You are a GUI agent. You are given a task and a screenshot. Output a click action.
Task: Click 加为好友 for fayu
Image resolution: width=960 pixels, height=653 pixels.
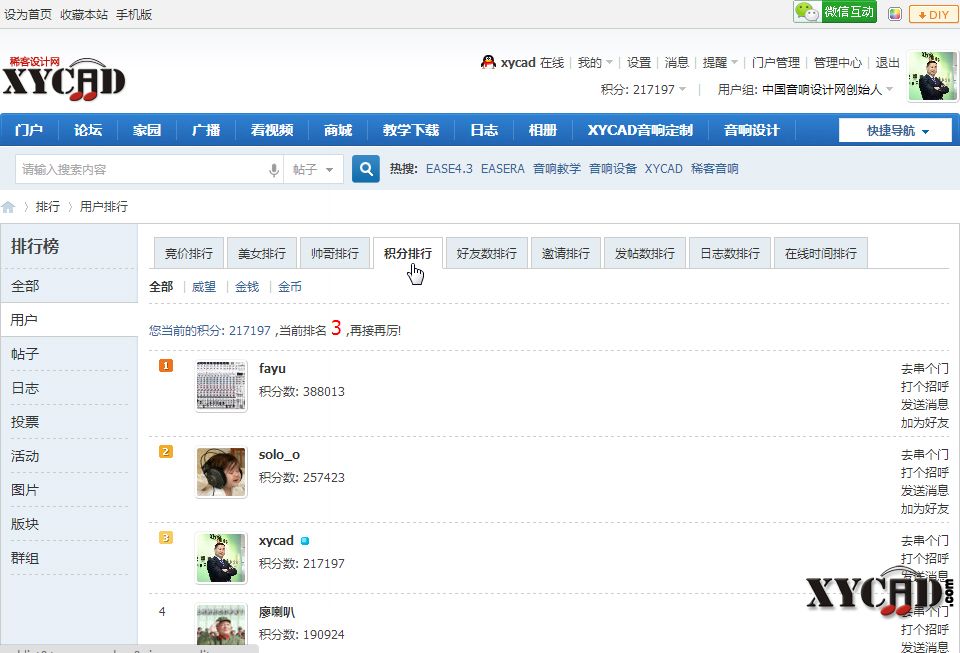click(x=924, y=423)
